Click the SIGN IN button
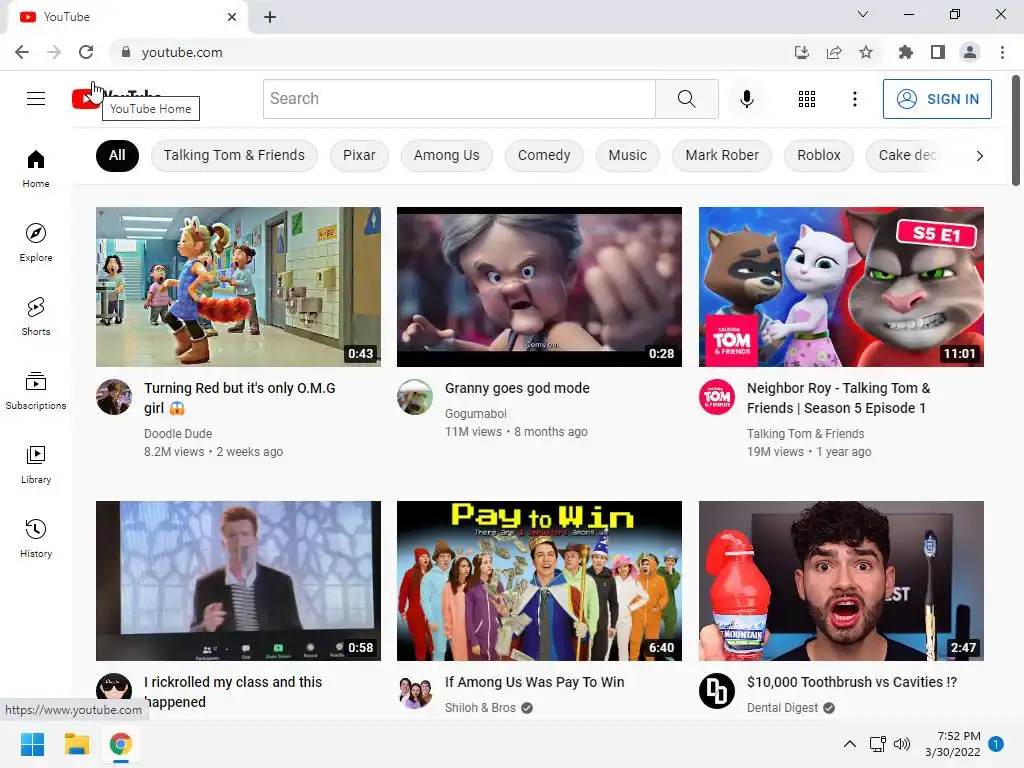Image resolution: width=1024 pixels, height=768 pixels. (x=937, y=99)
